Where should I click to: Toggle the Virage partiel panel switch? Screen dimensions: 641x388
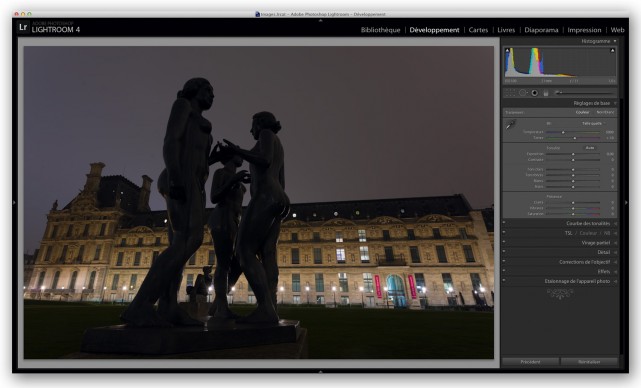[x=504, y=242]
